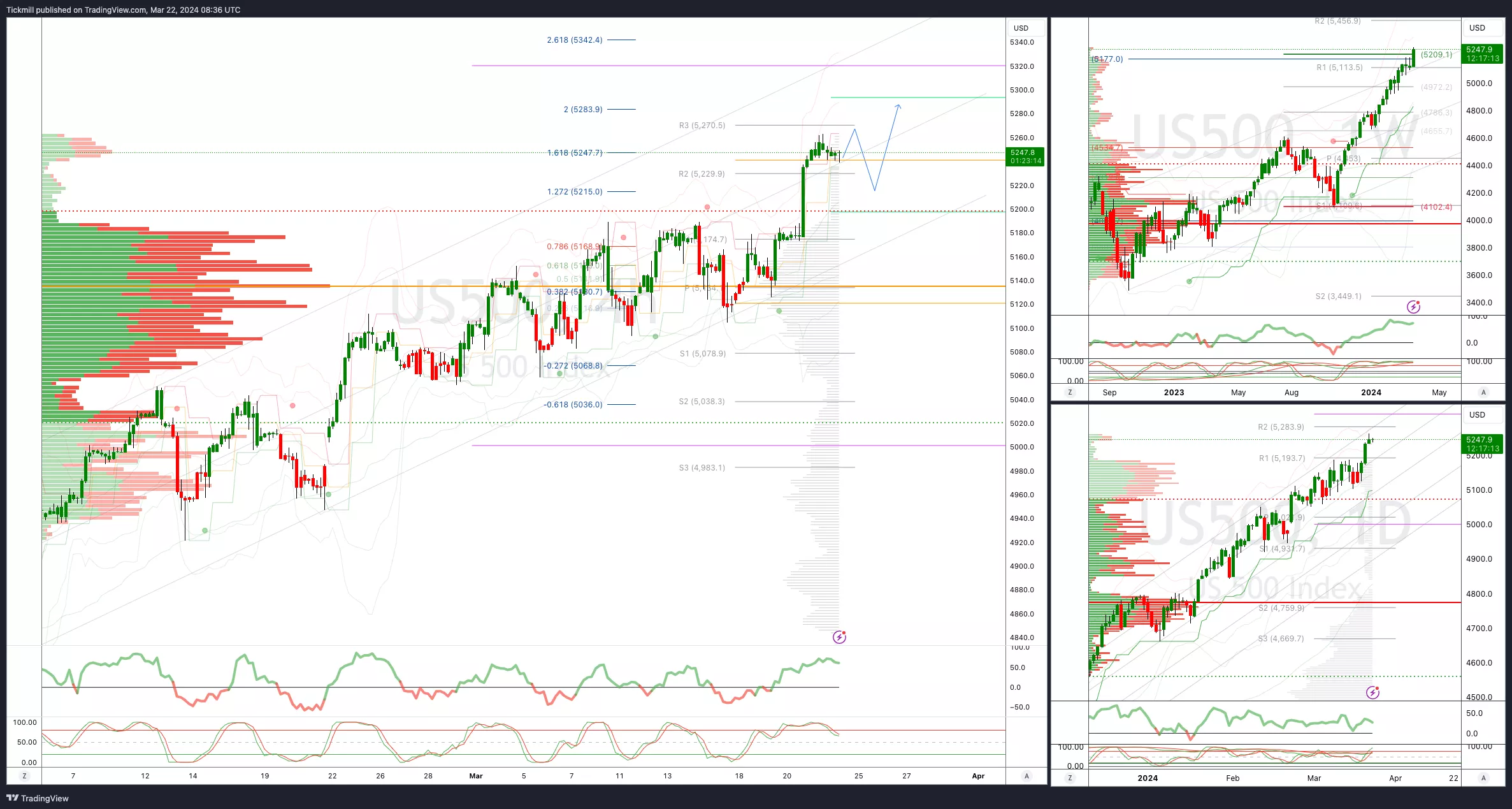Toggle auto-scale 'A' on the main chart

tap(1026, 776)
